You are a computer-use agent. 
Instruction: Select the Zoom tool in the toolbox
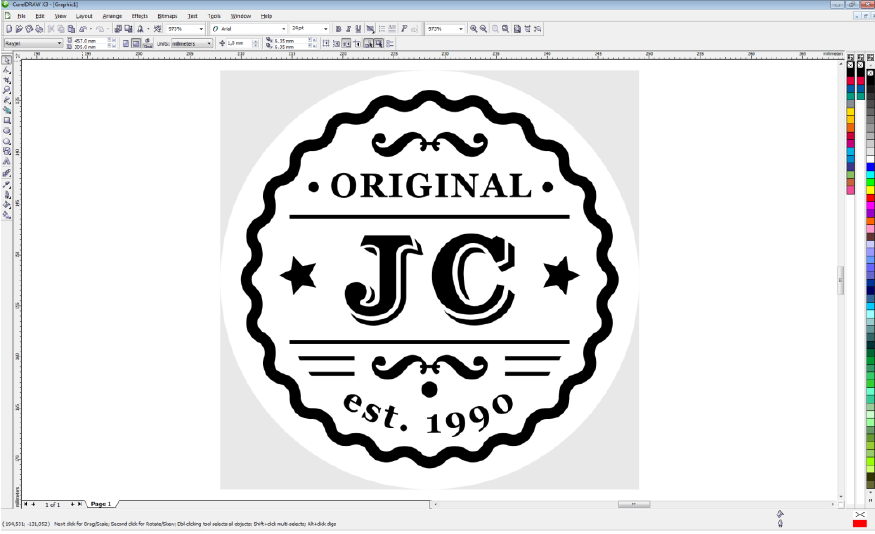[7, 90]
